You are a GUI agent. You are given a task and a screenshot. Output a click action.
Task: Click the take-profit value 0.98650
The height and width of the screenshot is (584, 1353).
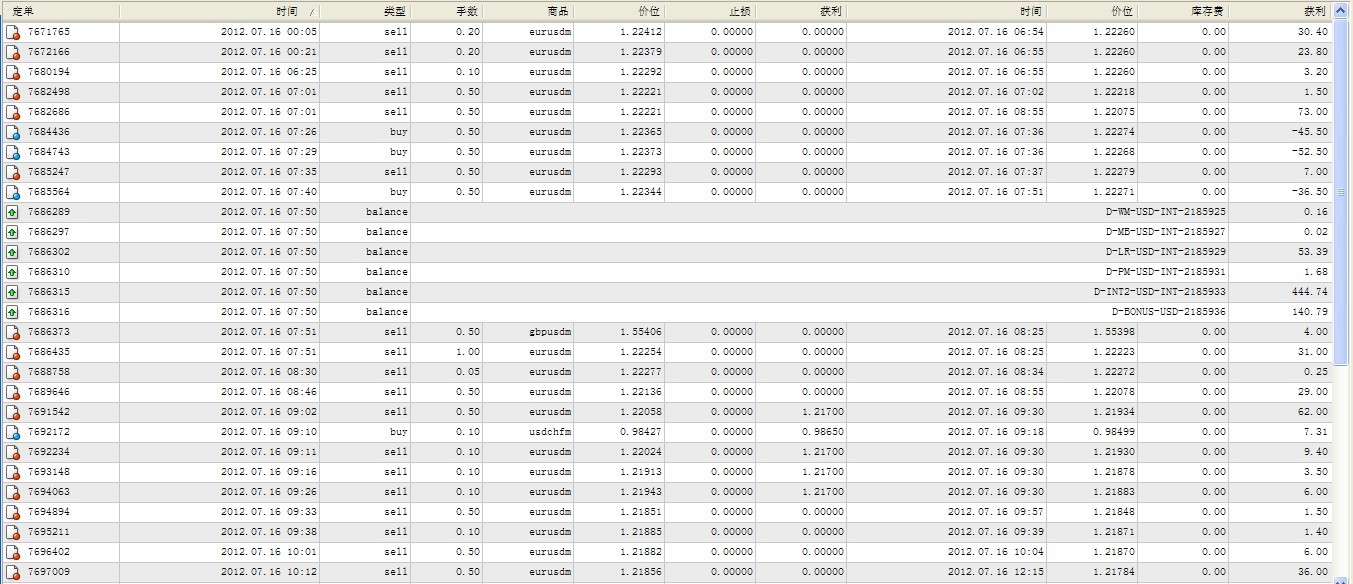[822, 432]
